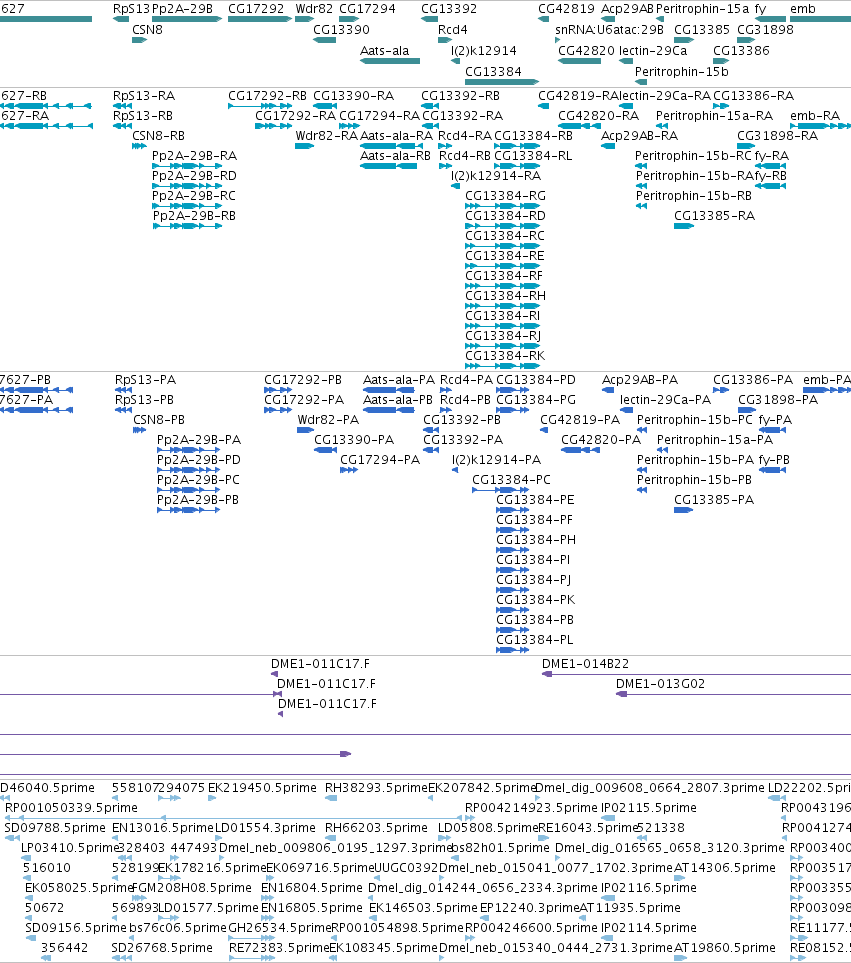Screen dimensions: 851x963
Task: Click the RE72383.5prime EST label
Action: click(x=279, y=948)
